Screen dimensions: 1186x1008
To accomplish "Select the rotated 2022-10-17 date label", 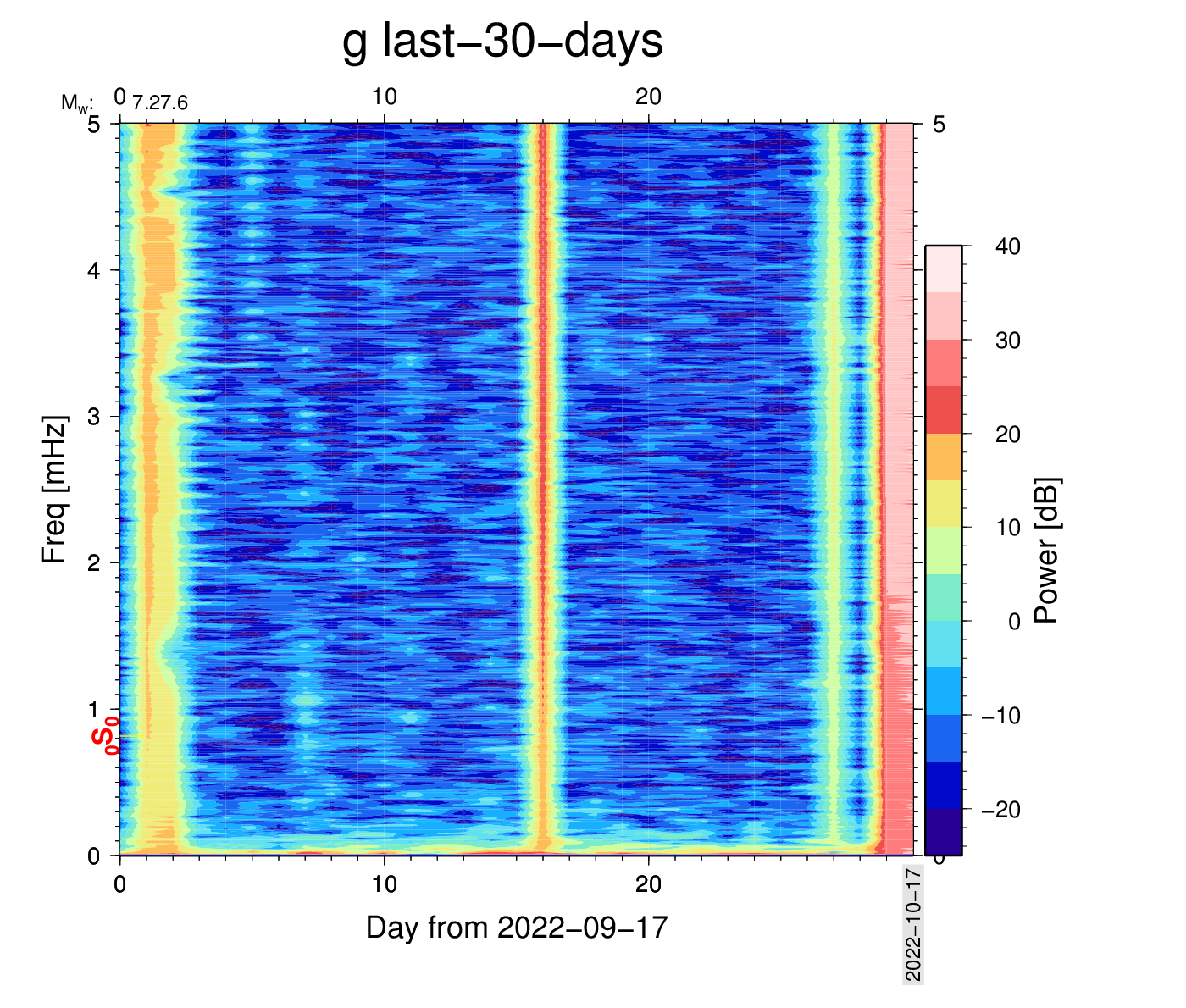I will tap(912, 924).
